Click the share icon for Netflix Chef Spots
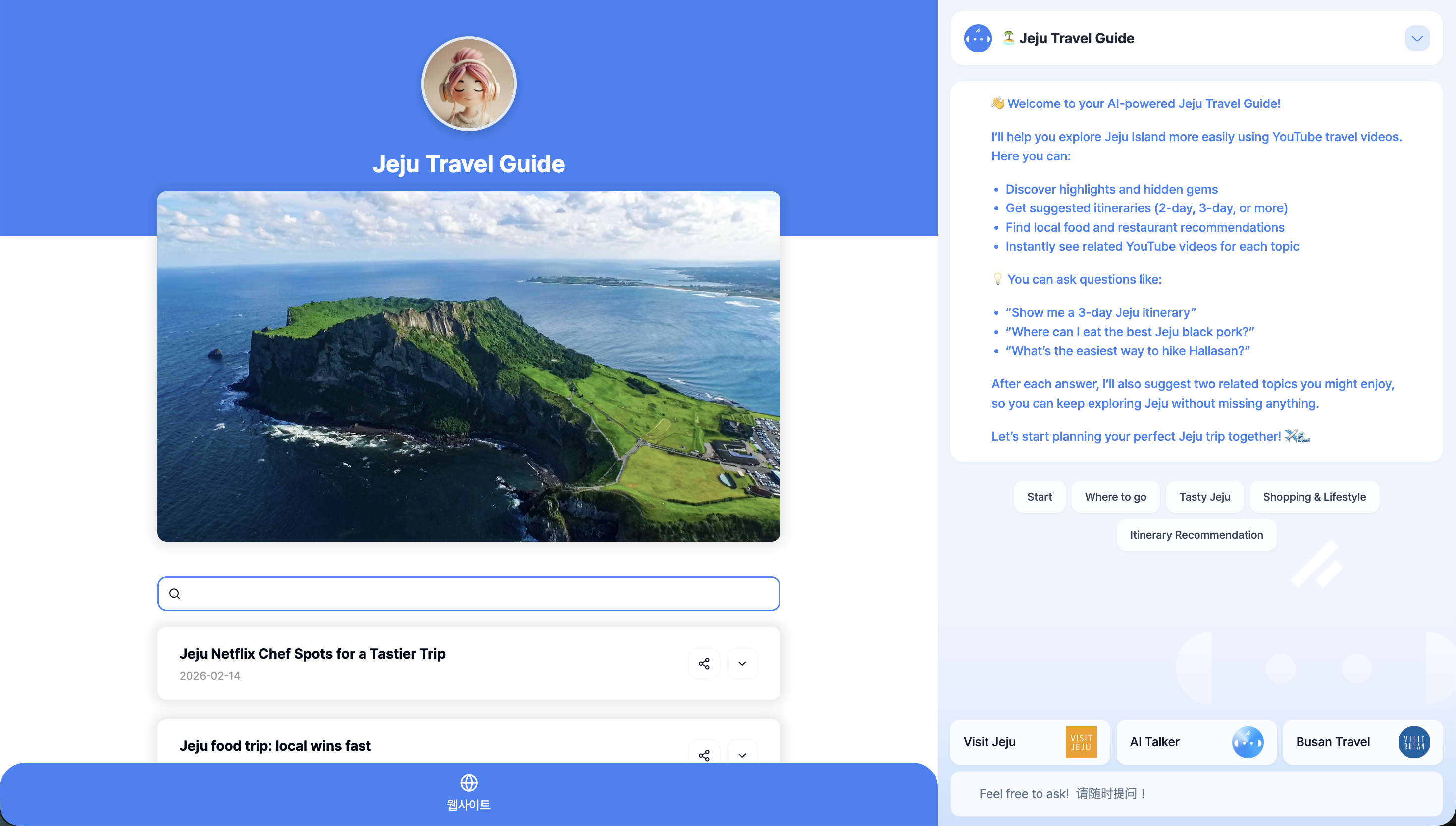1456x826 pixels. pyautogui.click(x=704, y=663)
